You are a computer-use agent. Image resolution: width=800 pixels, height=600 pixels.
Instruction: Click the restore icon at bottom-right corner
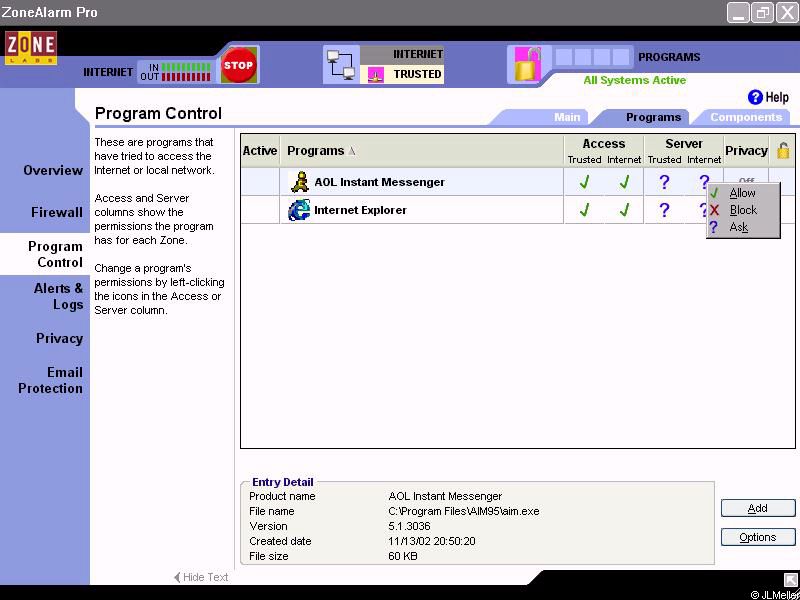(791, 580)
